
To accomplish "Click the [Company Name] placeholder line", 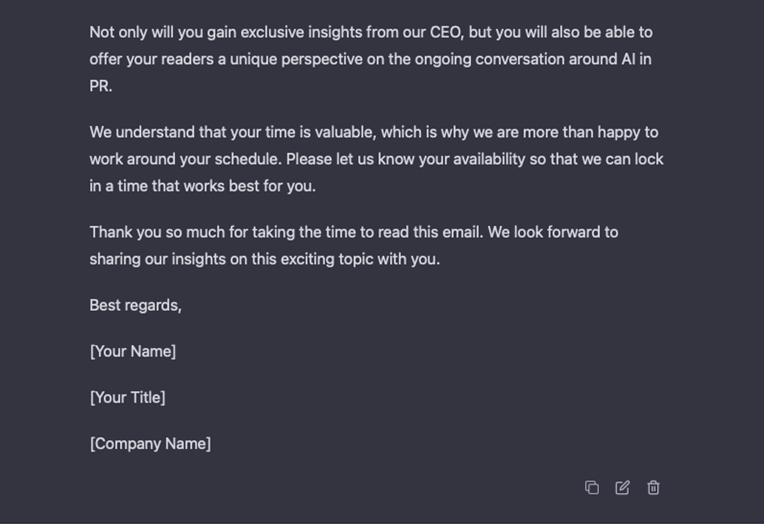I will click(x=150, y=444).
